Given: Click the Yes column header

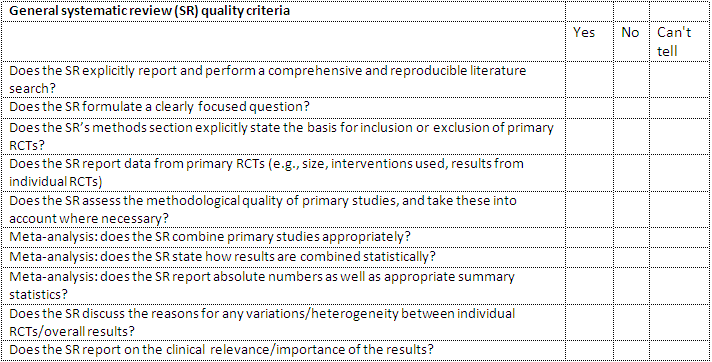Looking at the screenshot, I should click(584, 33).
